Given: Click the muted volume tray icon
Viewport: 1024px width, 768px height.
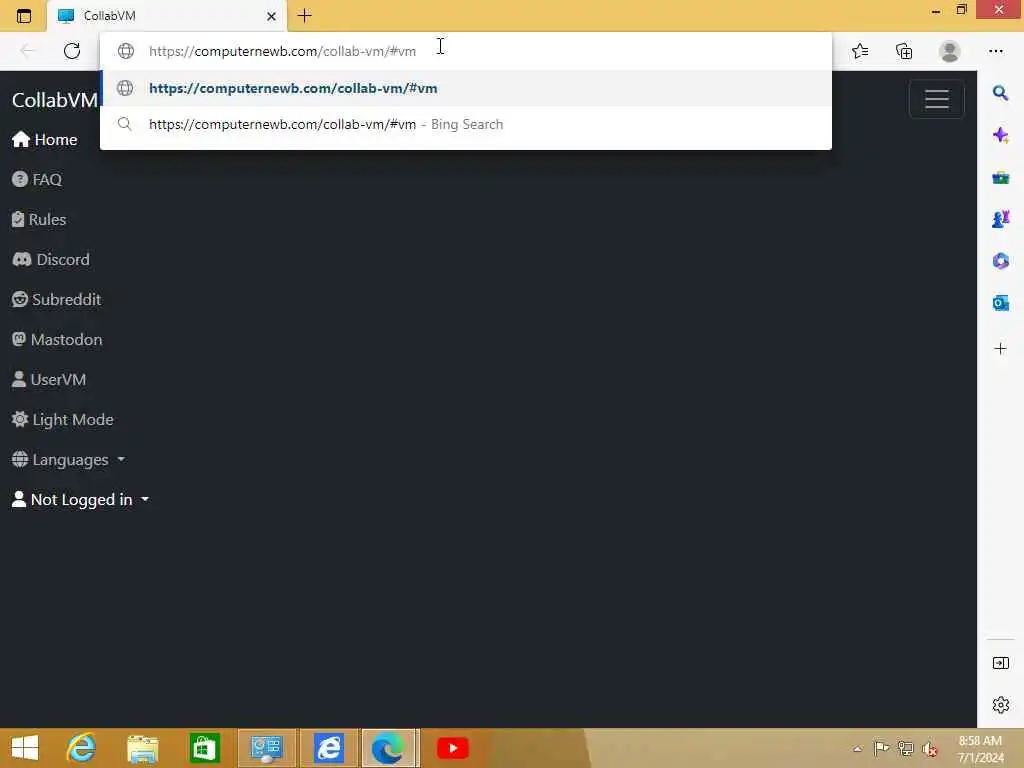Looking at the screenshot, I should click(930, 749).
